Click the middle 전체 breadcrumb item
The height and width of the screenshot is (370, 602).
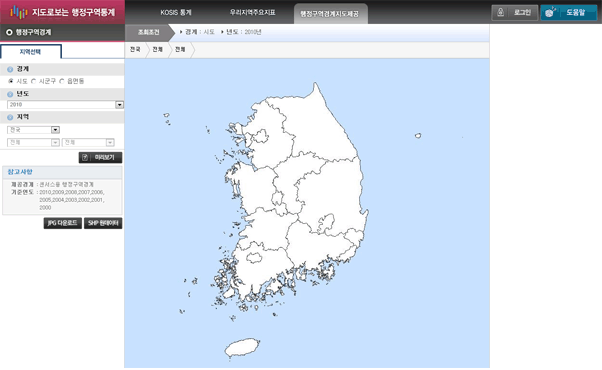158,50
